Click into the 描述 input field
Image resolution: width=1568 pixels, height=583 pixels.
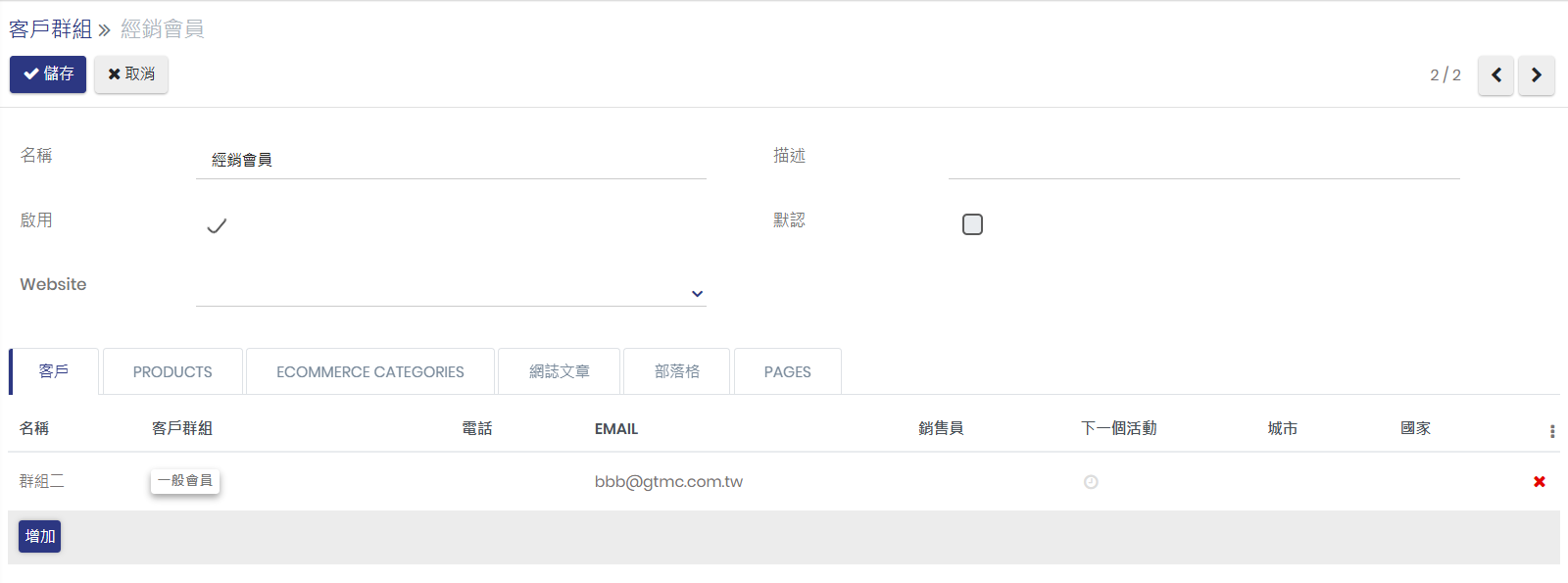(x=1203, y=160)
